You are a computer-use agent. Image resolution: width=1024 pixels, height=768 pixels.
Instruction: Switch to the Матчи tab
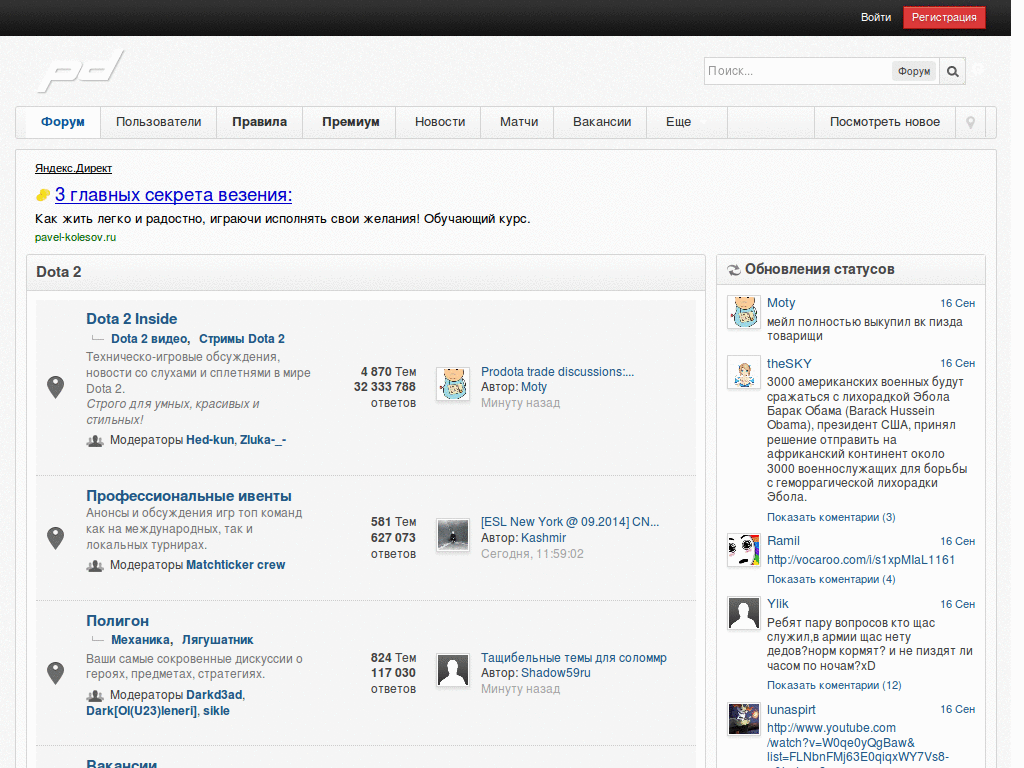(x=519, y=122)
